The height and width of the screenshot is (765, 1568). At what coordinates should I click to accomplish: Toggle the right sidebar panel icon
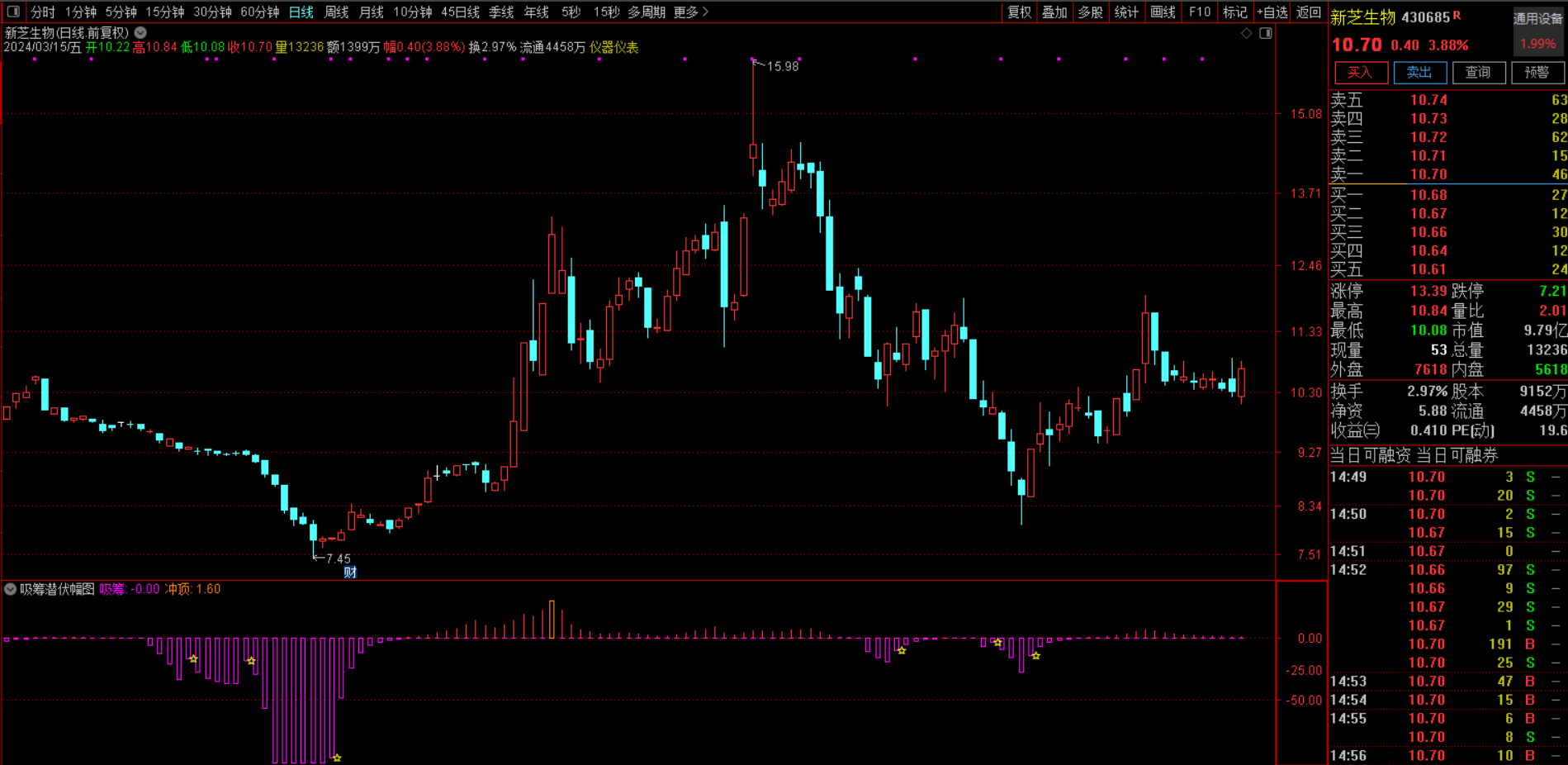1265,33
